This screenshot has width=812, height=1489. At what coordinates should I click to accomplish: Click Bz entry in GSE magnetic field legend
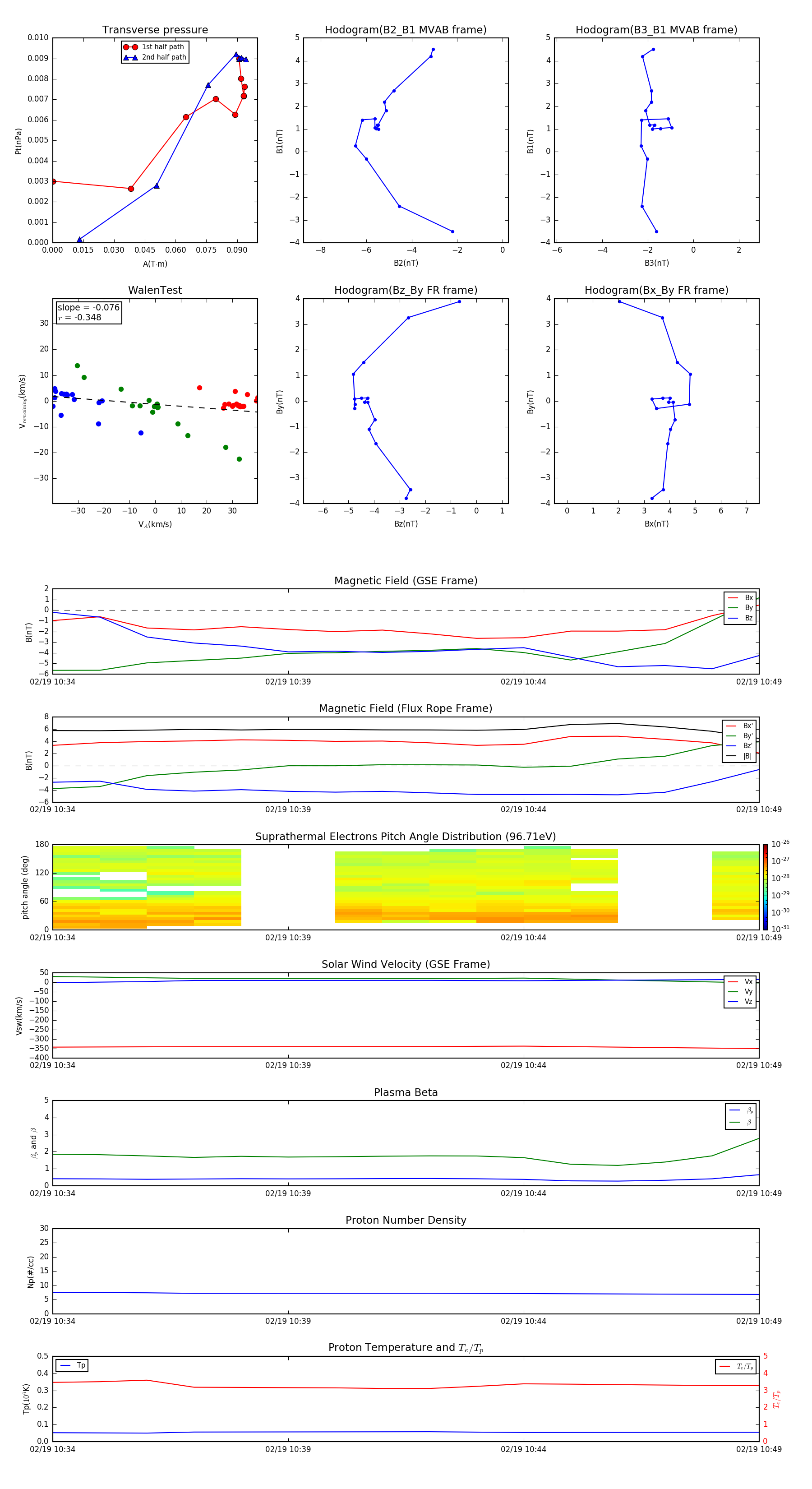pyautogui.click(x=740, y=618)
